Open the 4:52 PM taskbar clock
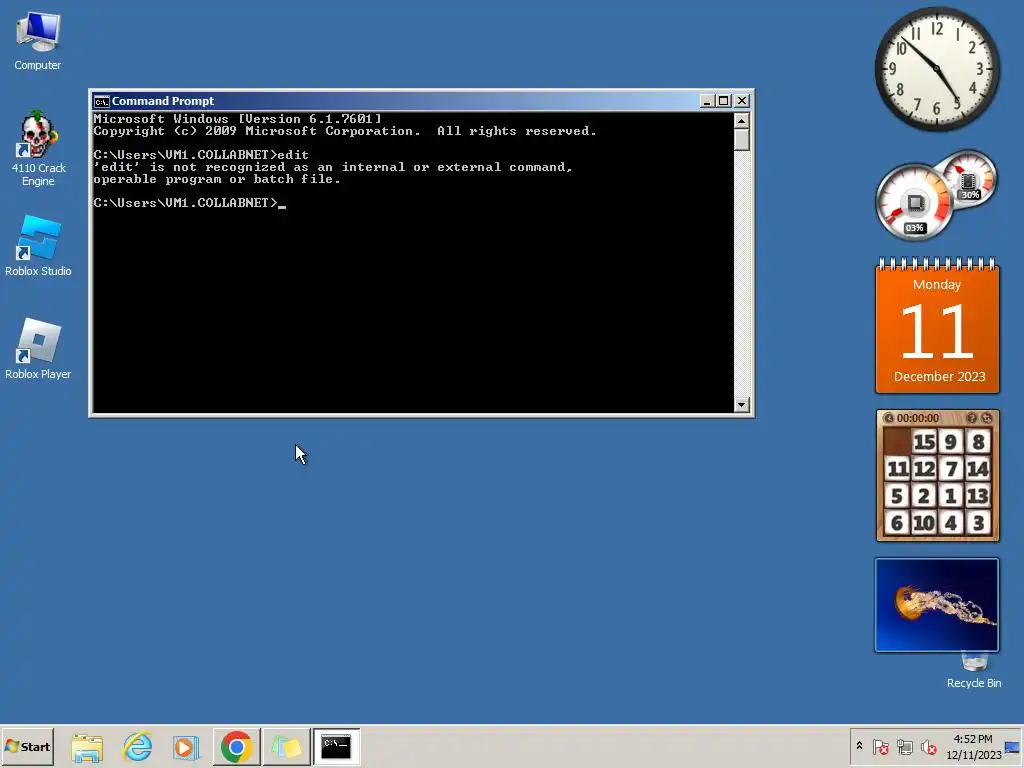Screen dimensions: 1024x768 [x=973, y=746]
